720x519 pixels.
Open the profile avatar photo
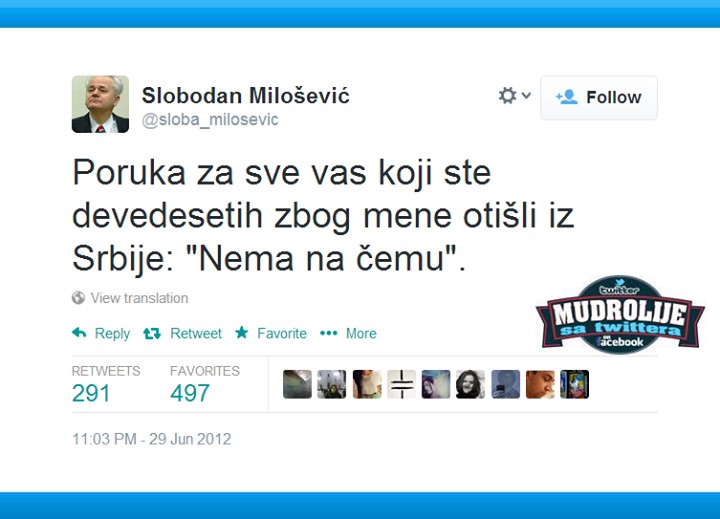pyautogui.click(x=100, y=104)
